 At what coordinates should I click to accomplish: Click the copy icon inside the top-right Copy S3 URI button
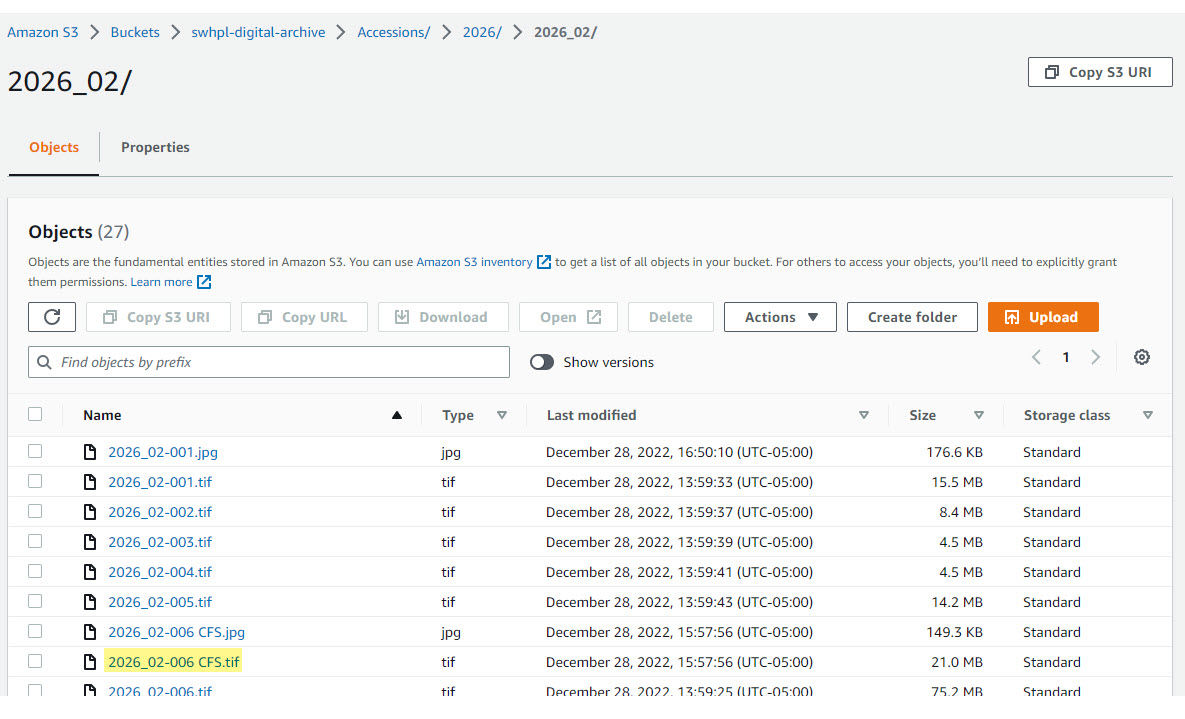tap(1051, 72)
